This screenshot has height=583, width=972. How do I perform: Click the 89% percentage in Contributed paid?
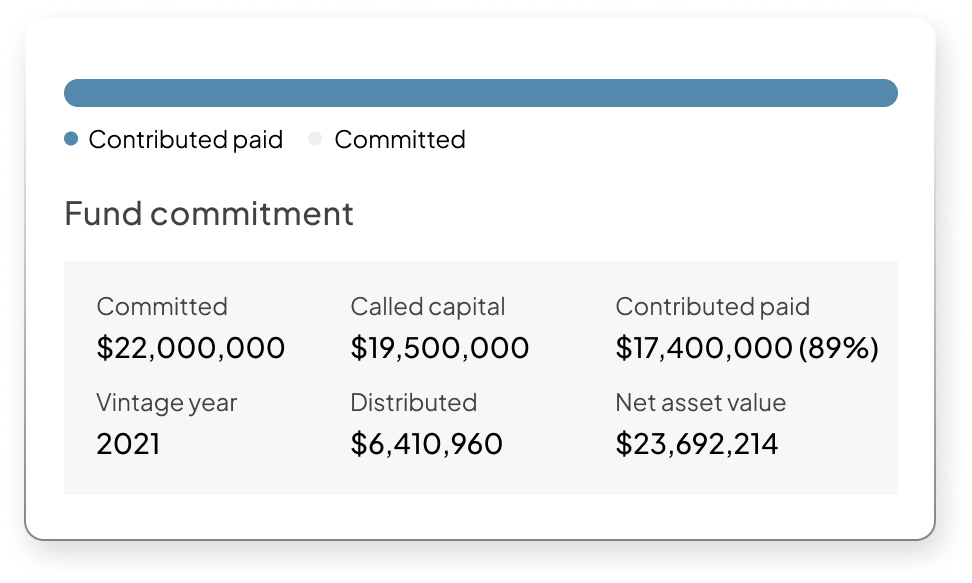(839, 347)
